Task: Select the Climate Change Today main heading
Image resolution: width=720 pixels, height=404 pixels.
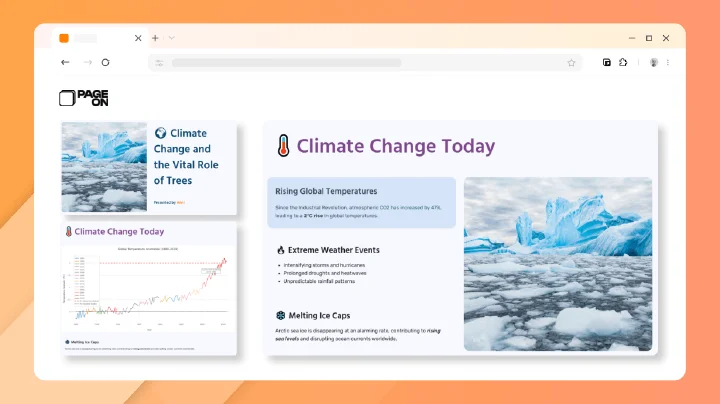Action: (396, 146)
